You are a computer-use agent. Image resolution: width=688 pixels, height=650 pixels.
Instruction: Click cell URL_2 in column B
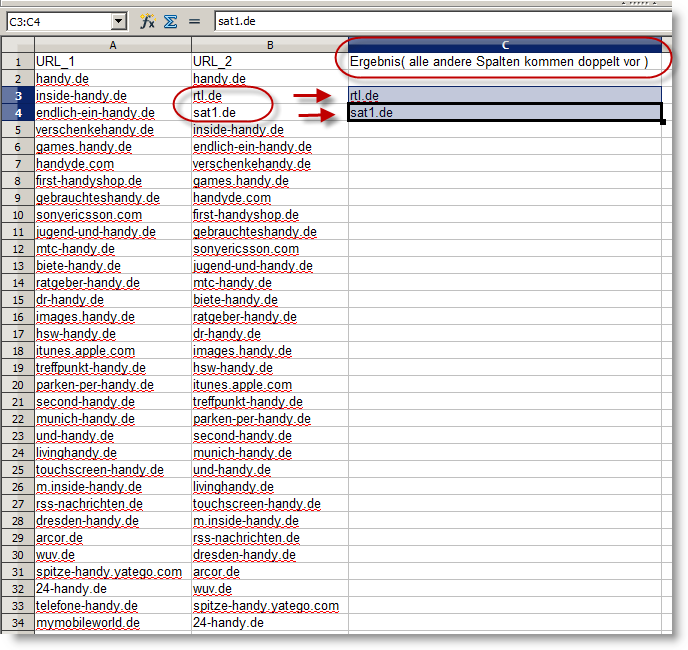tap(270, 61)
